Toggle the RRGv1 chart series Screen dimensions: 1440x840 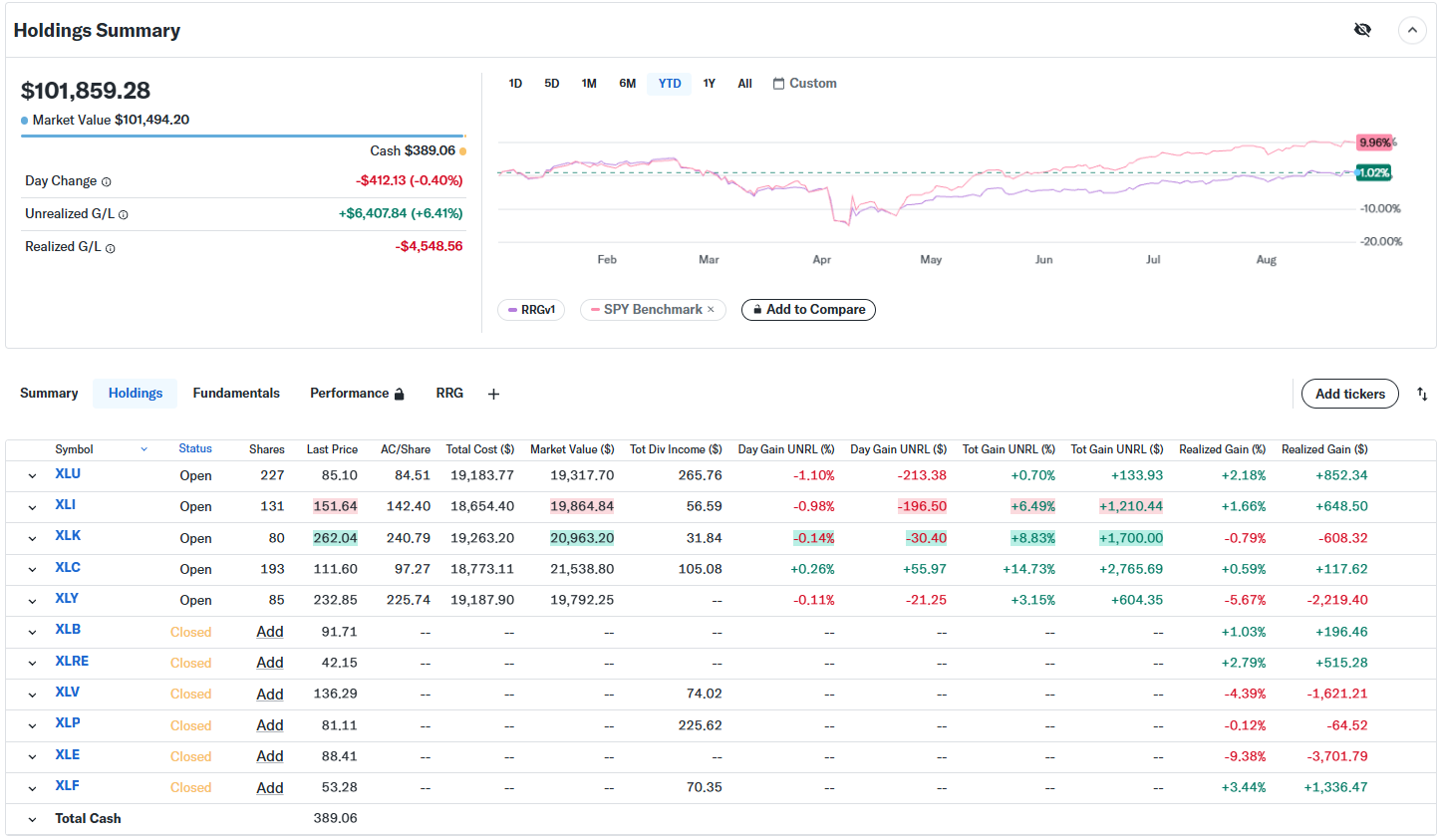coord(531,310)
